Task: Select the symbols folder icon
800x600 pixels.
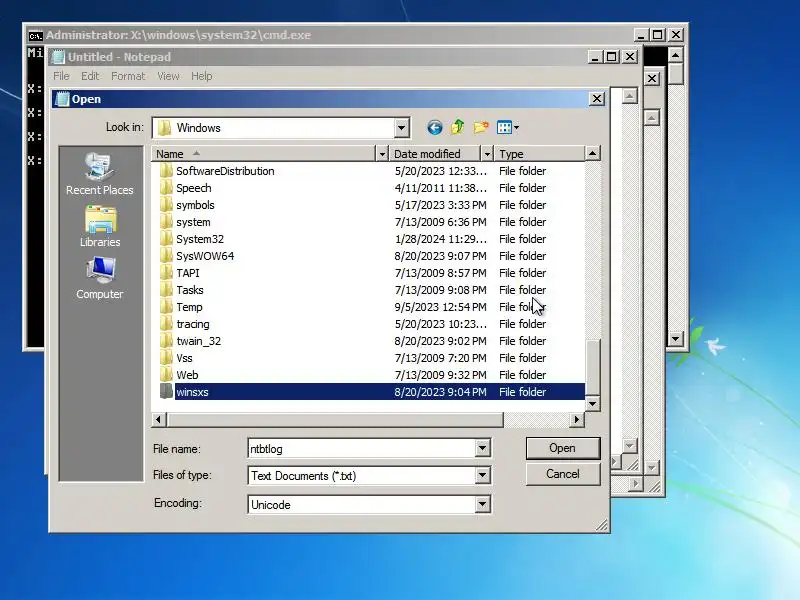Action: coord(166,205)
